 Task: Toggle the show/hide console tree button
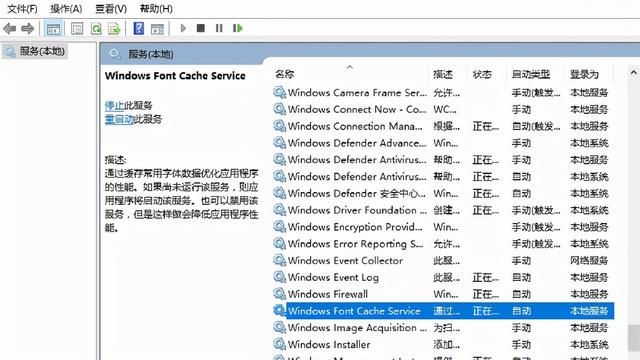point(53,29)
